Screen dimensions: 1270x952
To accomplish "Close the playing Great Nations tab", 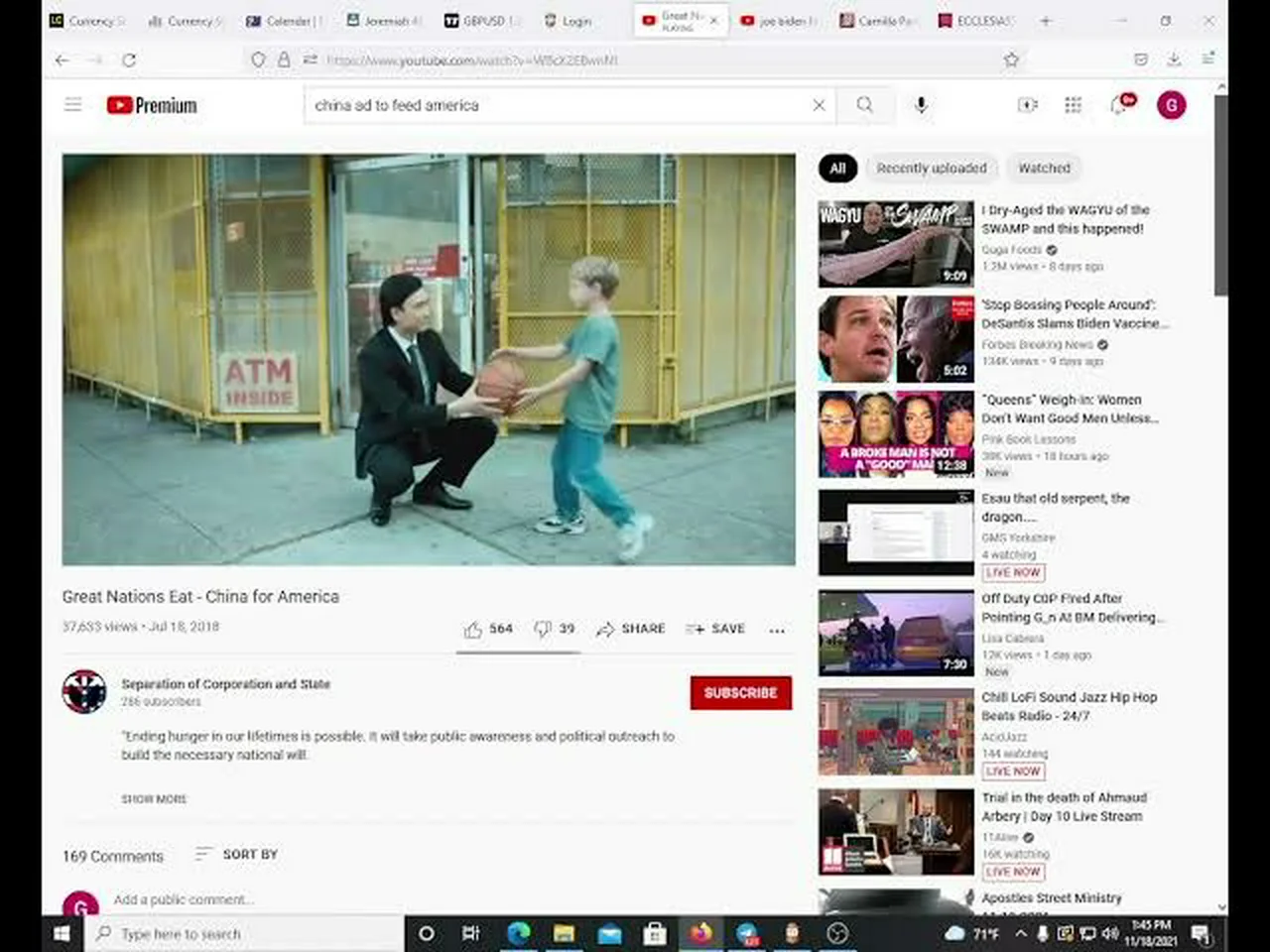I will pos(713,20).
